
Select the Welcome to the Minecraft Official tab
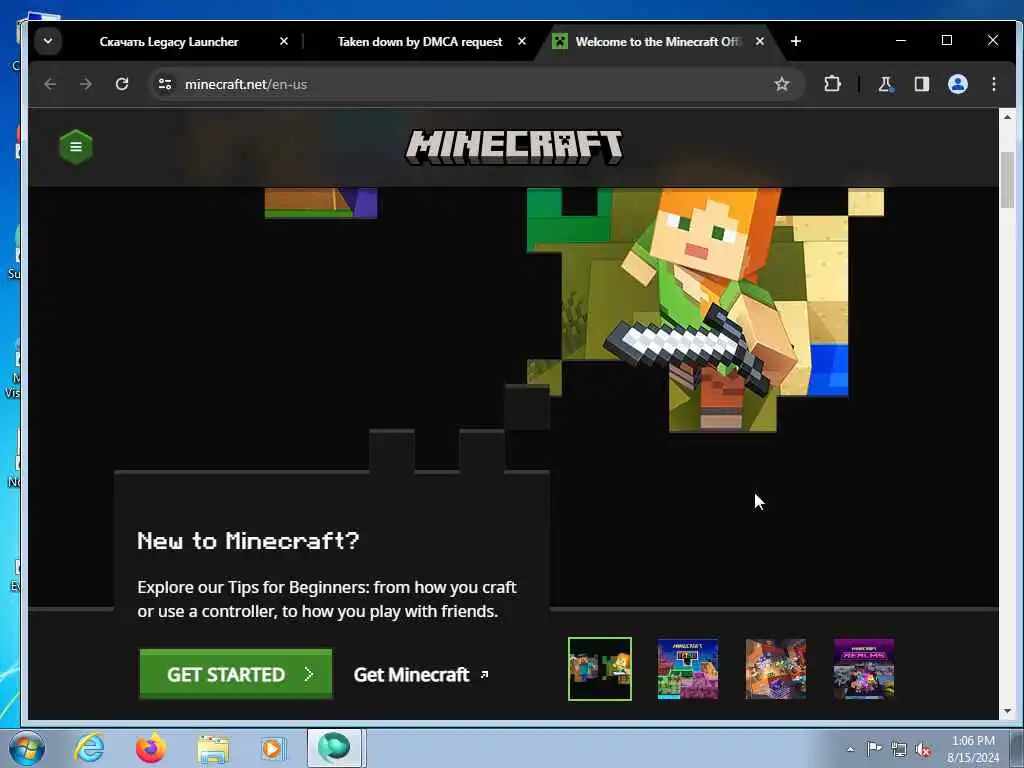coord(656,42)
